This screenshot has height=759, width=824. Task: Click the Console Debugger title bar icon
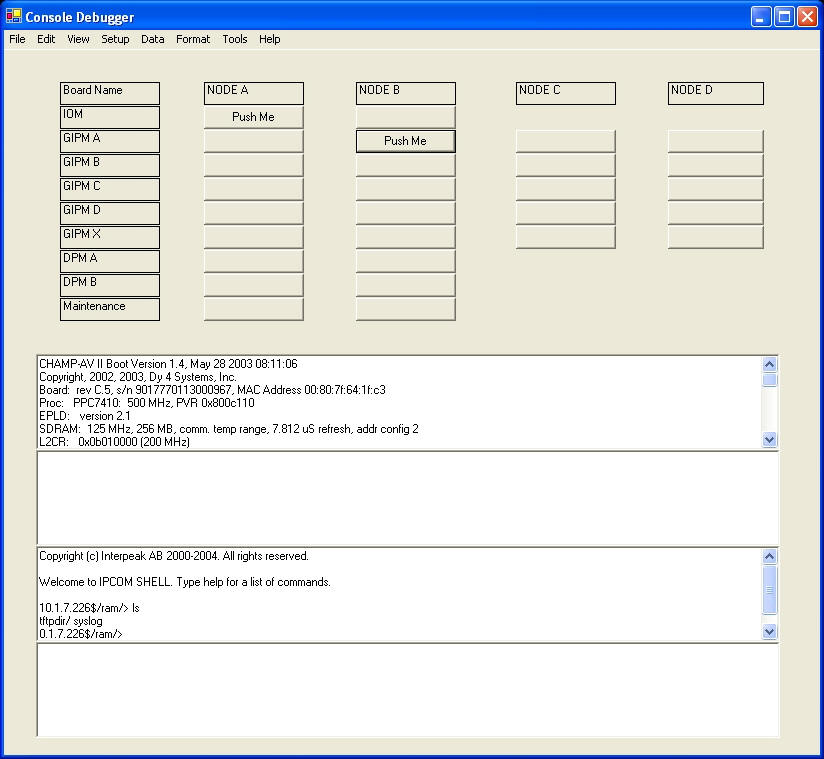click(14, 16)
